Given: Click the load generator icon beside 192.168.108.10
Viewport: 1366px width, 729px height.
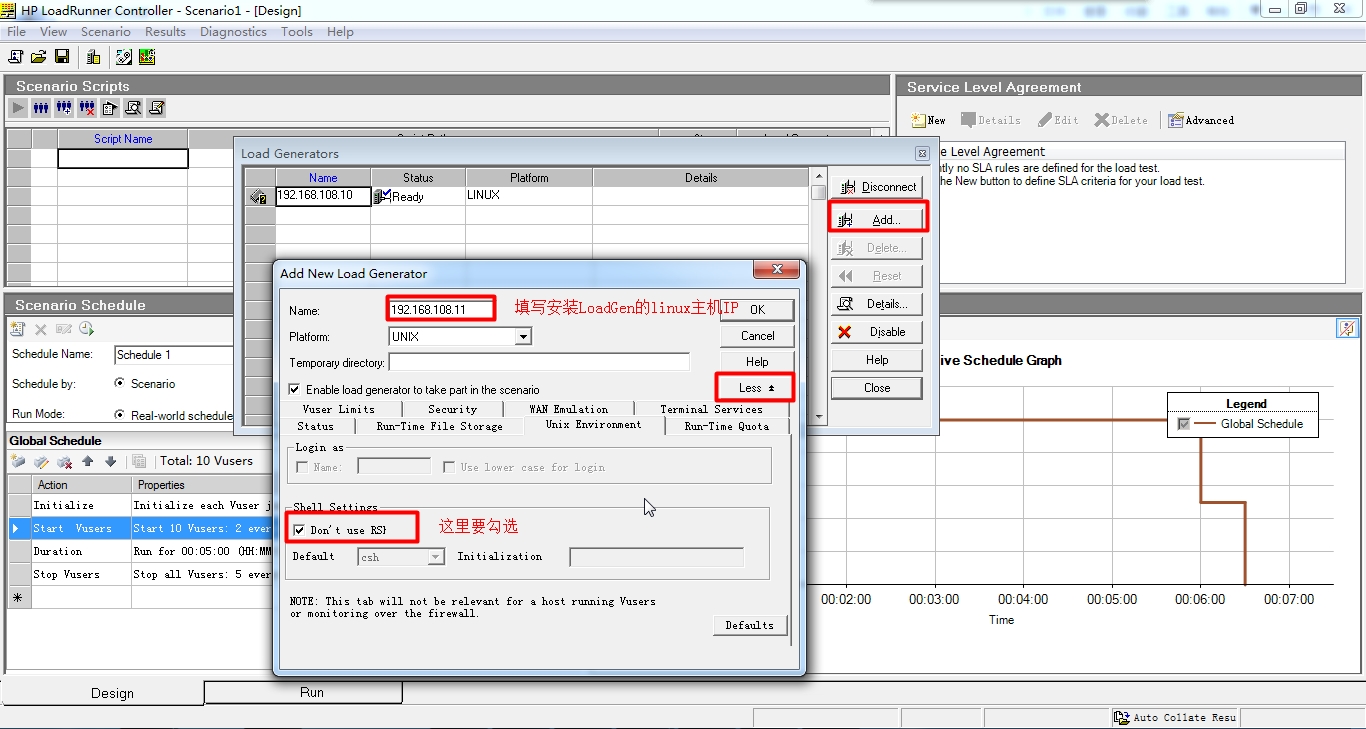Looking at the screenshot, I should tap(259, 197).
